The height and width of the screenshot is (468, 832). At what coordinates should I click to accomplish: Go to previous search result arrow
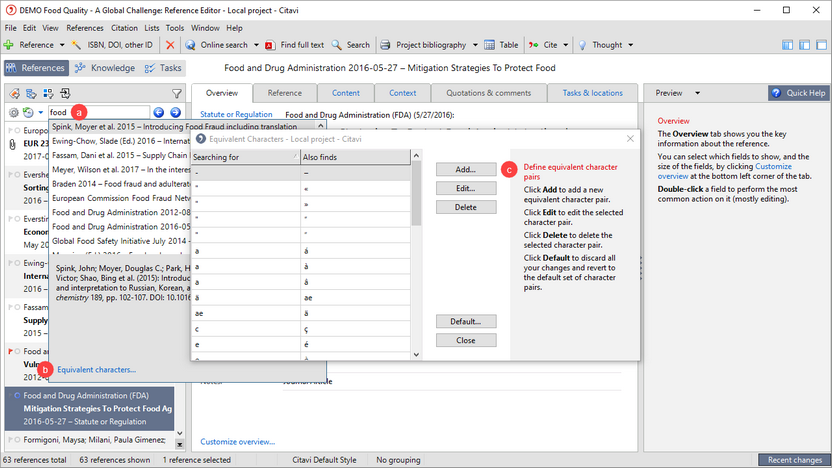point(159,112)
